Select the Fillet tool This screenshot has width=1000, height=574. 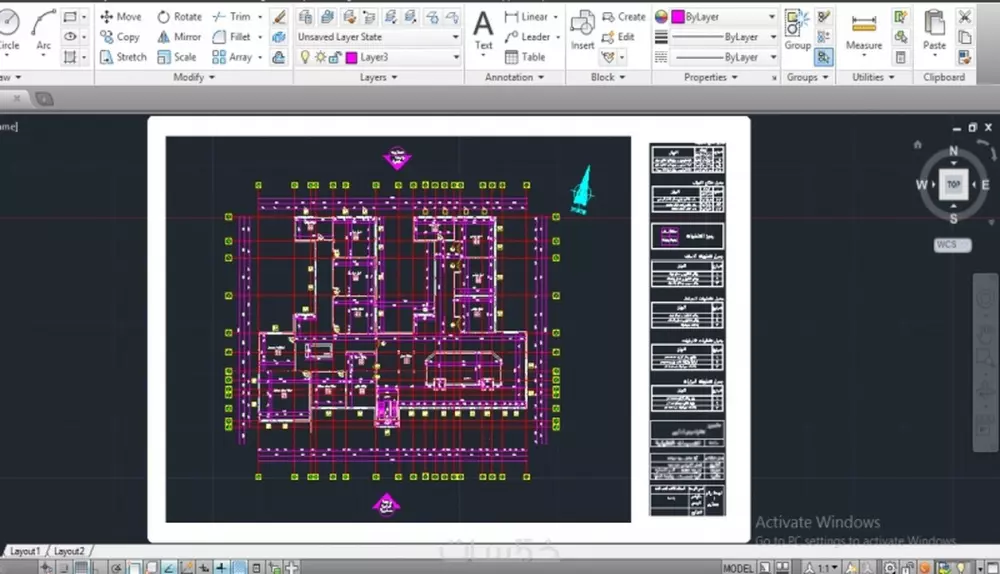232,37
